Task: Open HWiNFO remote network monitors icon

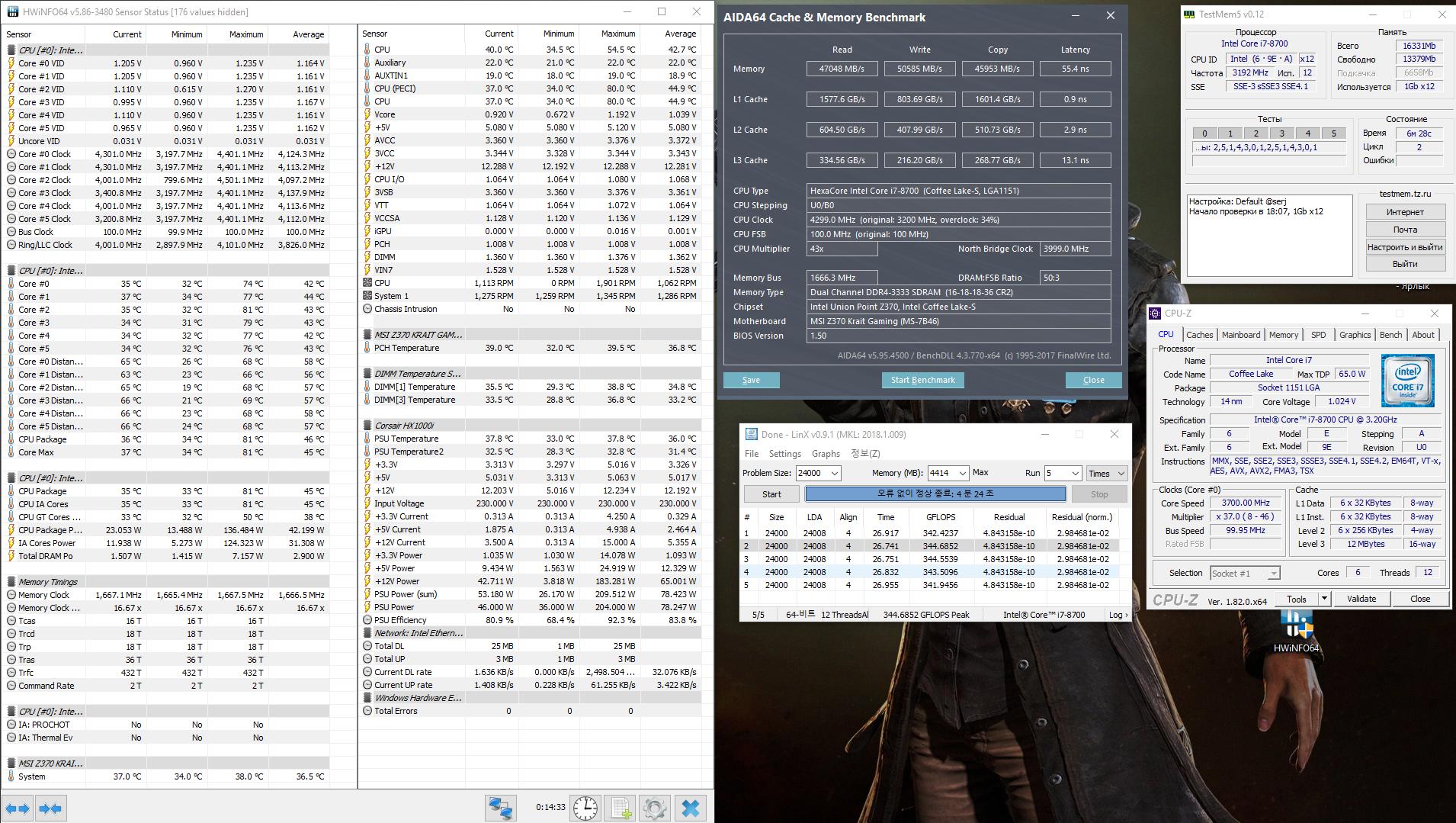Action: pos(501,809)
